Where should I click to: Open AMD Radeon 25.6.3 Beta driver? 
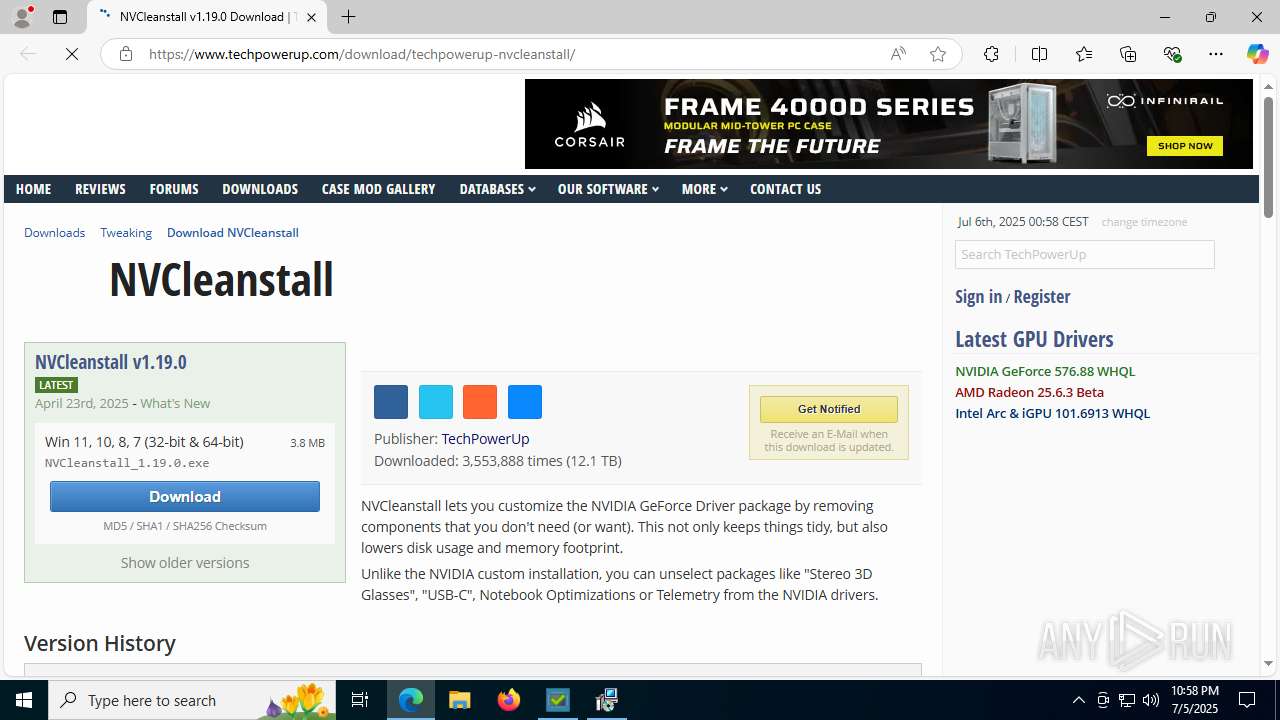pos(1029,392)
